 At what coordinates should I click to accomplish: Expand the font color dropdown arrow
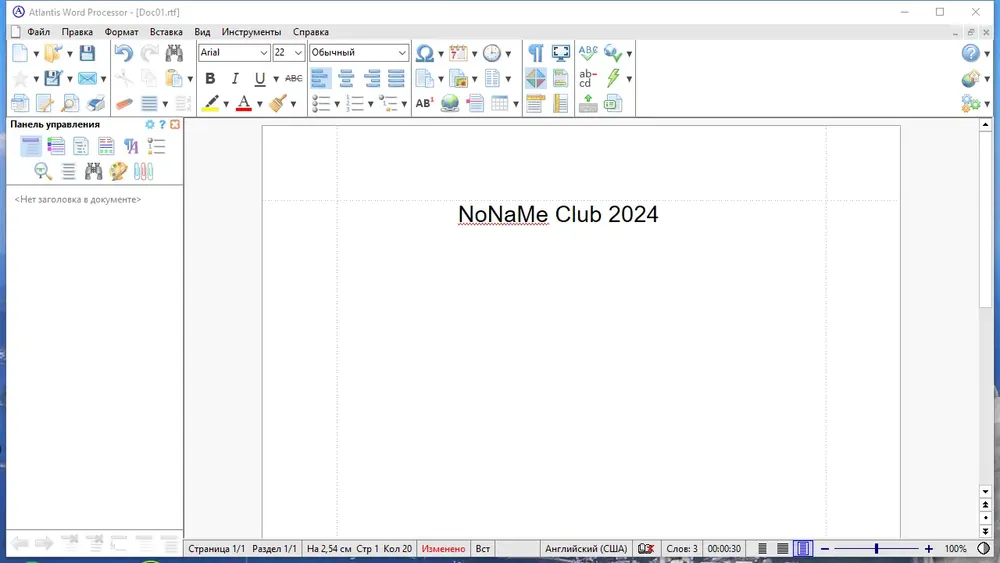260,104
